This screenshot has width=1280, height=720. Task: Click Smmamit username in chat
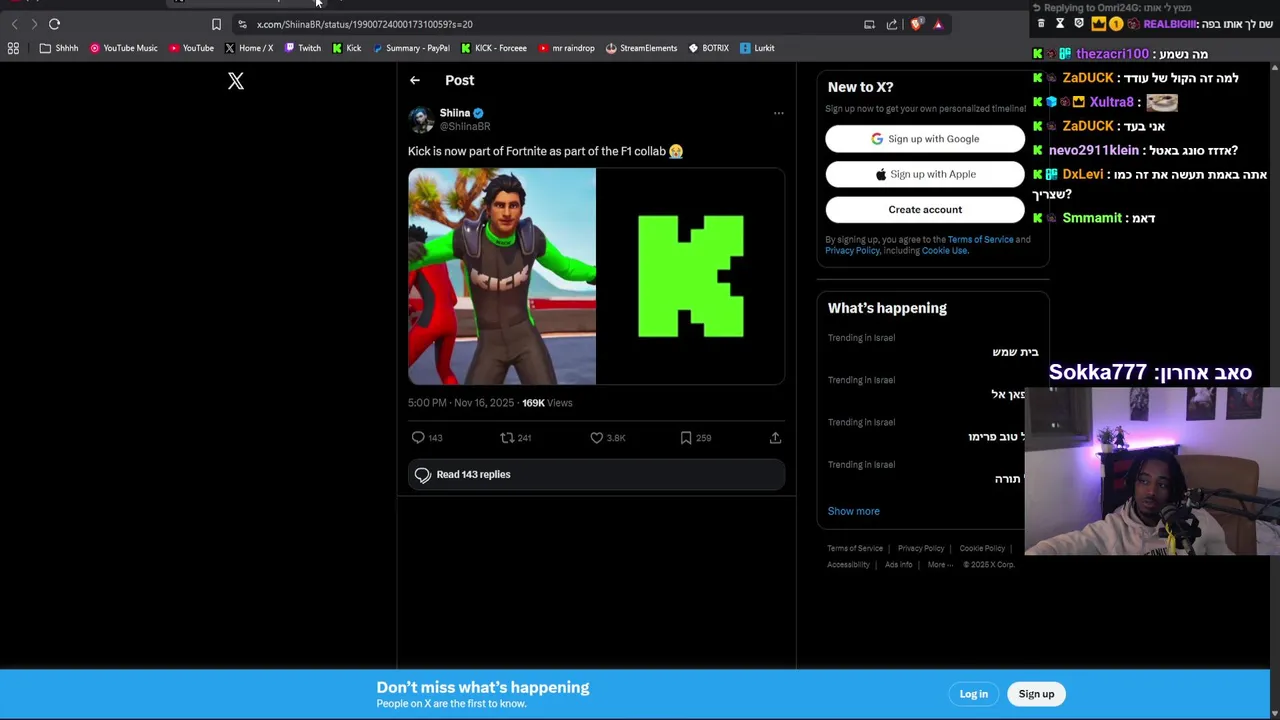click(1092, 218)
